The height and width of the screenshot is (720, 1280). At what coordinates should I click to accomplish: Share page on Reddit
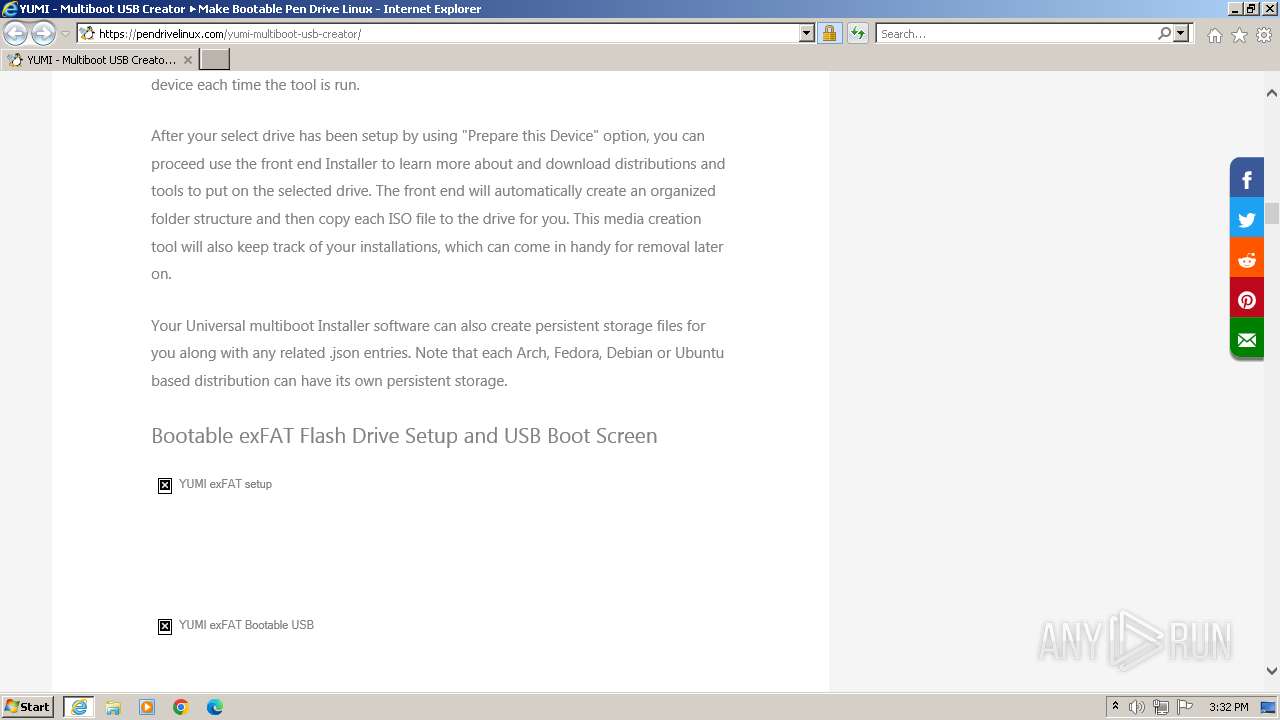(x=1247, y=260)
